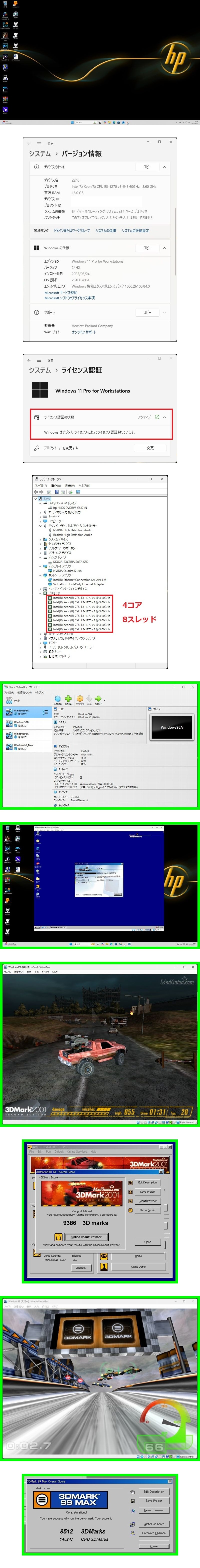Open navigation menu on the ライセンス認証 settings window
200x1568 pixels.
click(39, 360)
